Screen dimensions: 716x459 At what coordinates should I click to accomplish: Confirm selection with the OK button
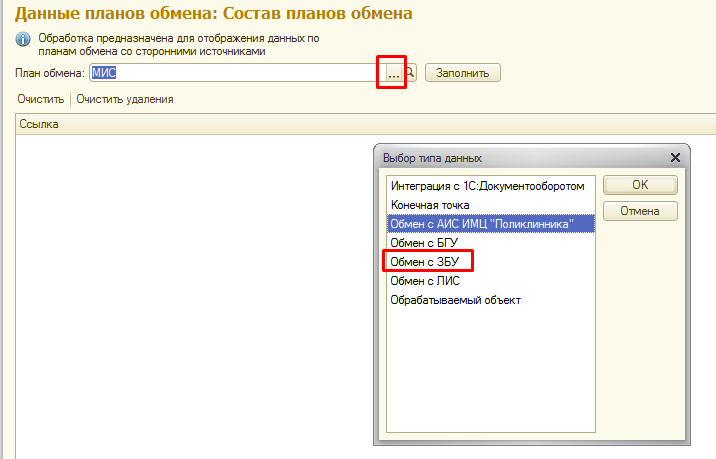(x=640, y=185)
